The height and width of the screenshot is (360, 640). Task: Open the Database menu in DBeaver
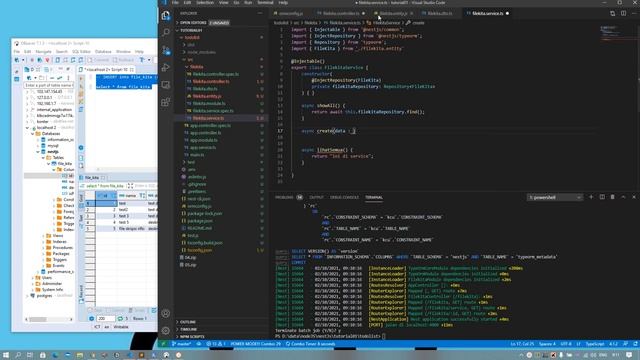[103, 52]
